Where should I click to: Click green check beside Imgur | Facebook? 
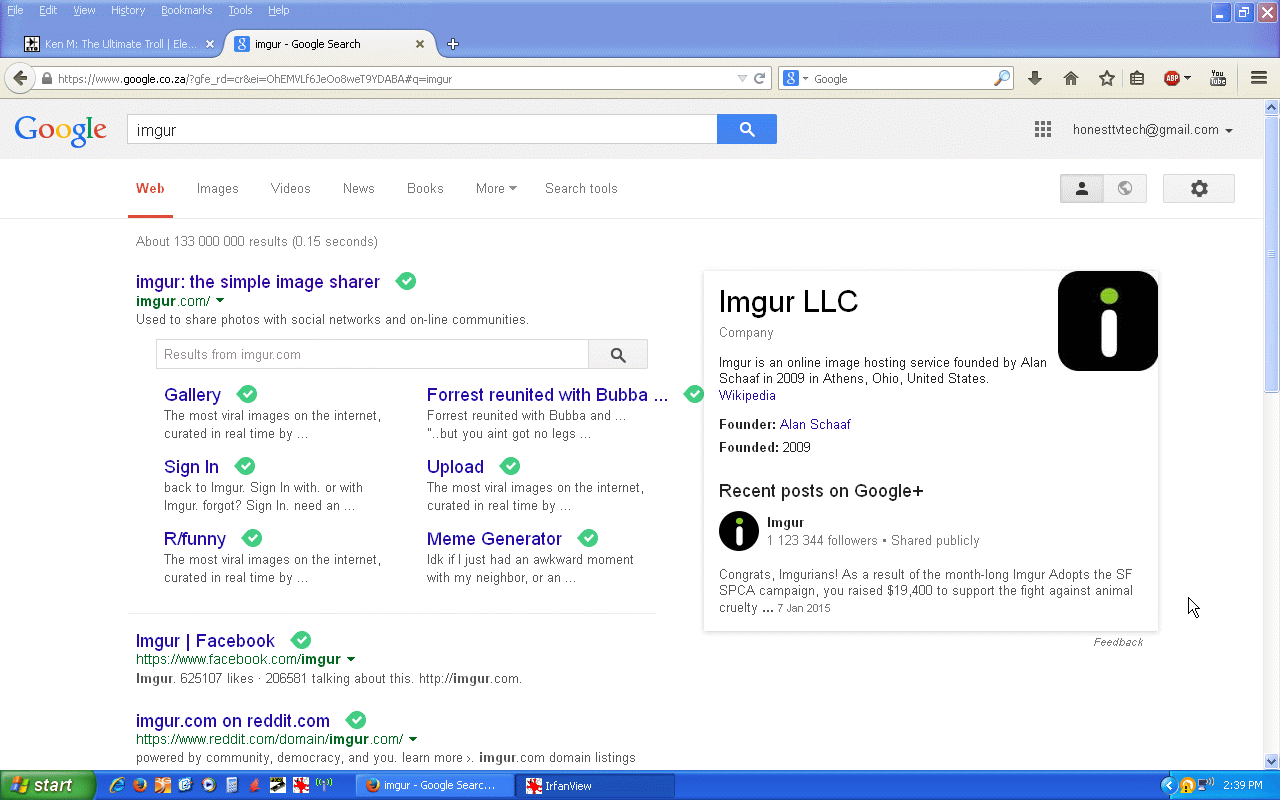coord(301,640)
